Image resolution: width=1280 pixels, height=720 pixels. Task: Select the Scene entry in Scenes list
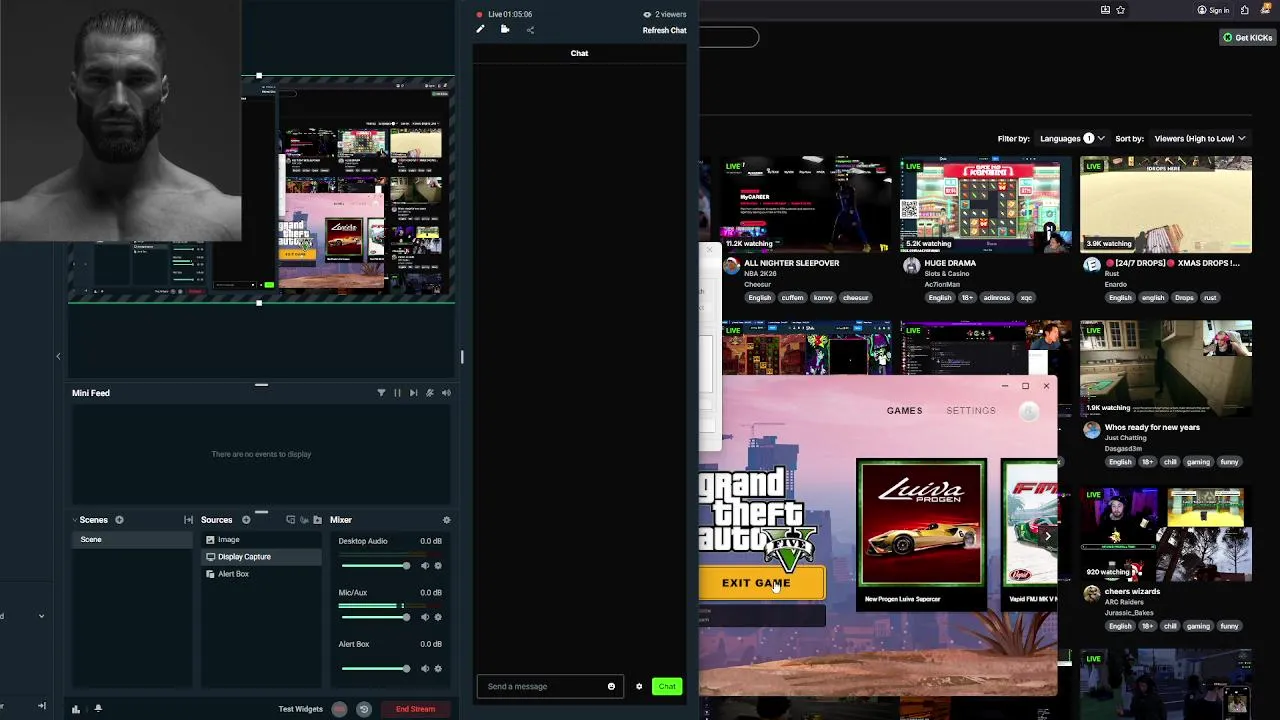pyautogui.click(x=130, y=539)
